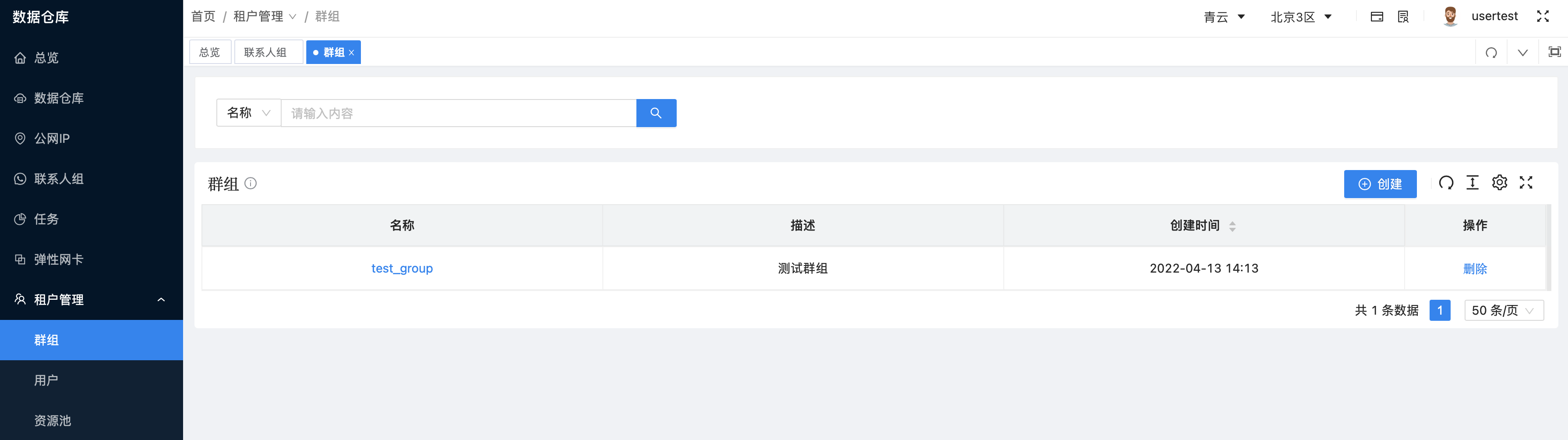This screenshot has width=1568, height=440.
Task: Open the column settings gear above the table
Action: pos(1500,182)
